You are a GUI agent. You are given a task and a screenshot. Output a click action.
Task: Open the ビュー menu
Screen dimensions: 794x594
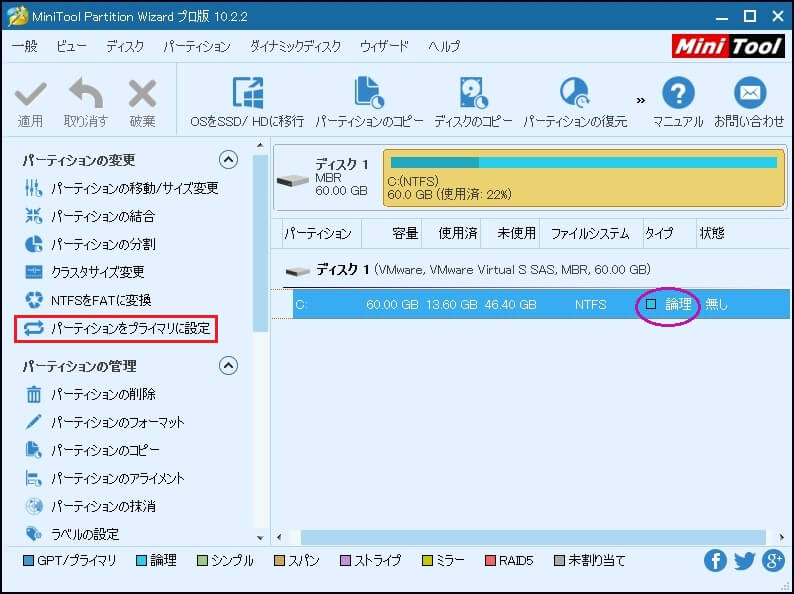coord(71,46)
